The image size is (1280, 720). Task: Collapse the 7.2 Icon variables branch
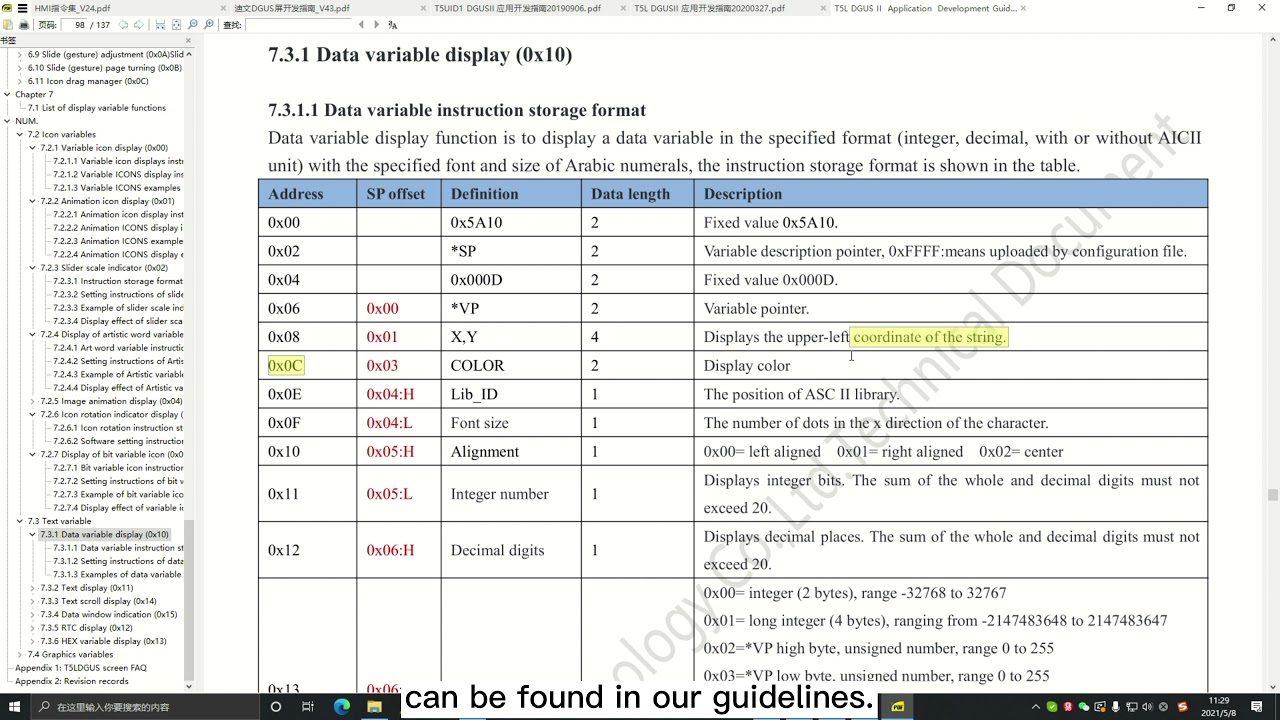[19, 134]
